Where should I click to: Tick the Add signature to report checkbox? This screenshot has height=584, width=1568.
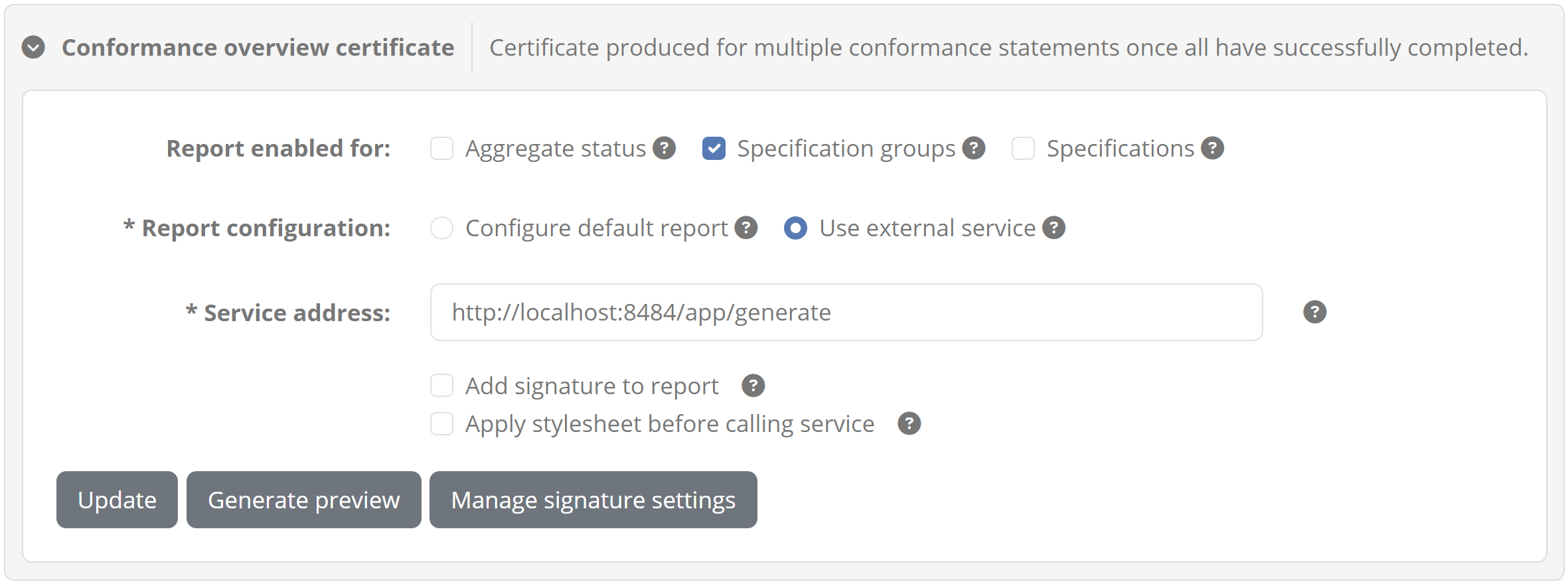click(x=441, y=386)
